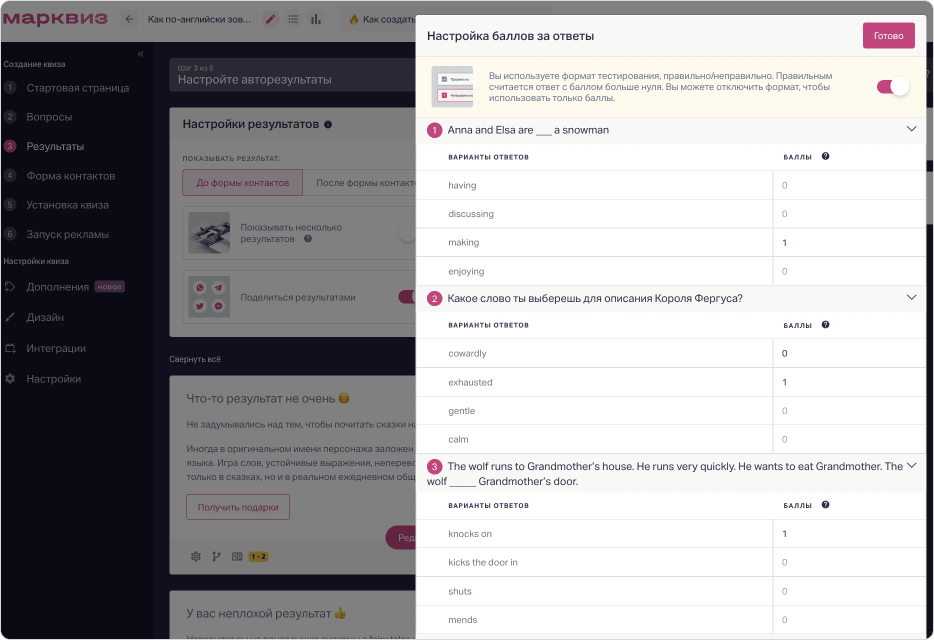Click the back arrow next to quiz title
This screenshot has height=640, width=934.
(129, 19)
